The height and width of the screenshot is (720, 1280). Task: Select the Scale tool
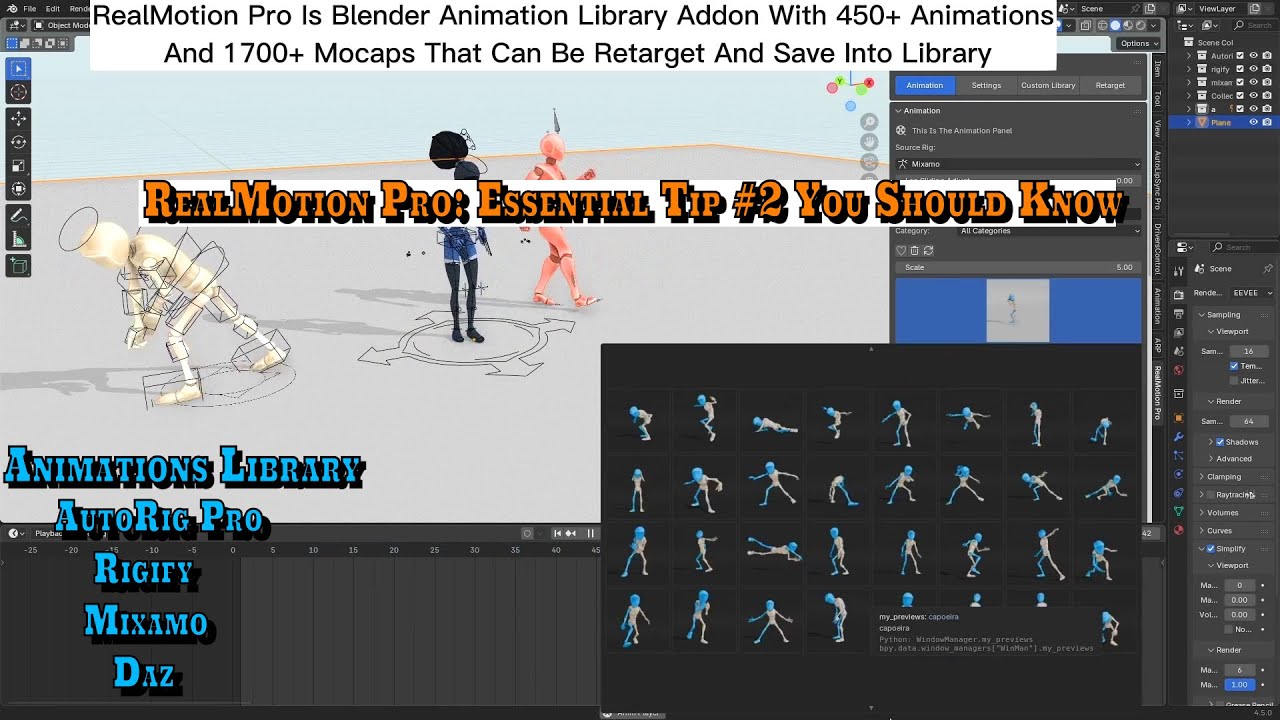(x=19, y=165)
